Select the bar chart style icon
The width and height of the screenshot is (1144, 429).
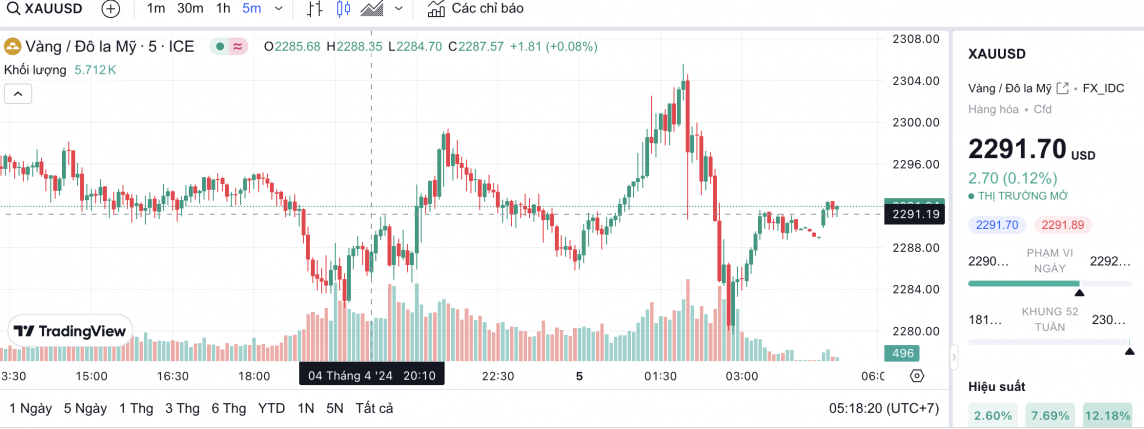point(315,9)
